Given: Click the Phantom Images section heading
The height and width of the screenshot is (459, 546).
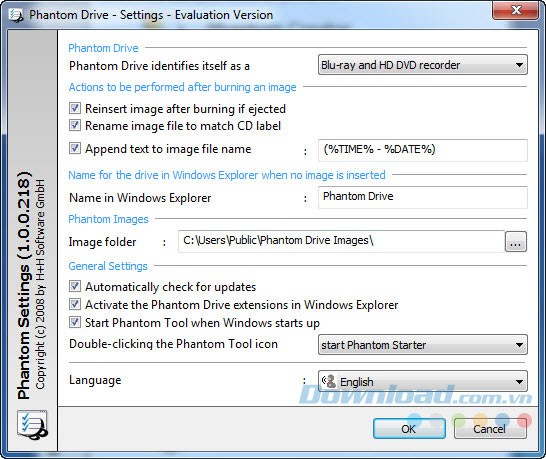Looking at the screenshot, I should 108,219.
